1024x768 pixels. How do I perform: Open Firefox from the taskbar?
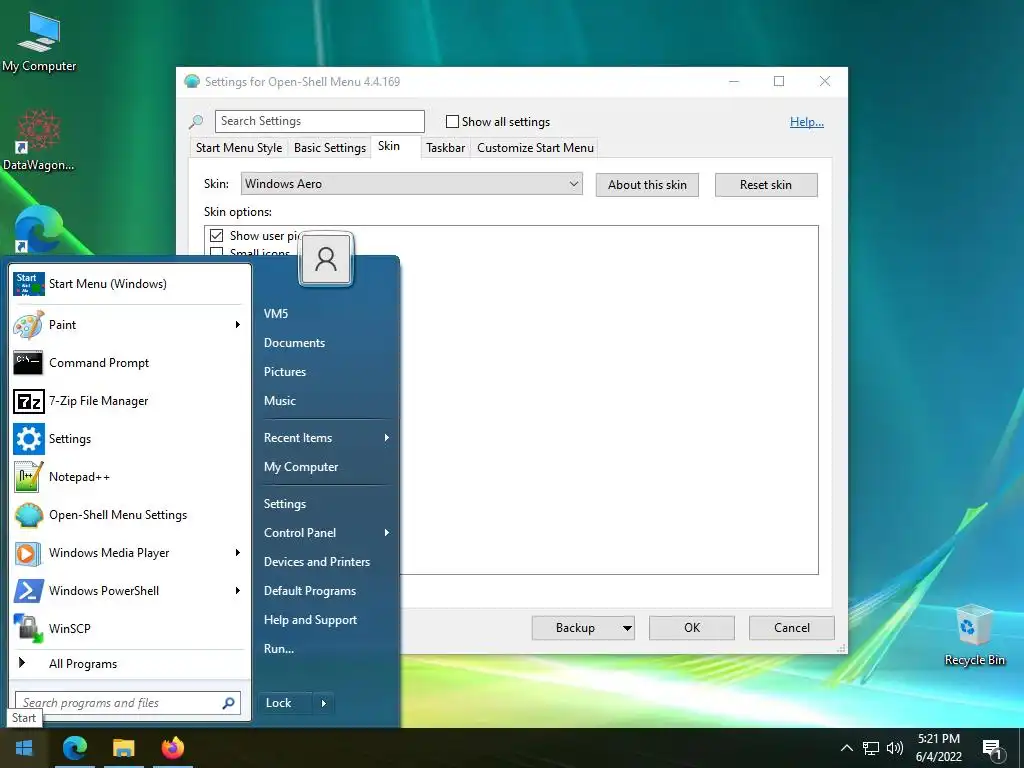[172, 748]
